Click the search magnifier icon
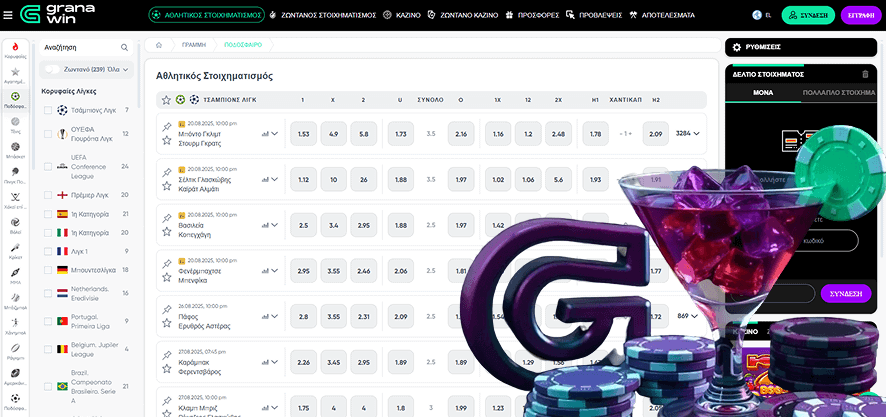 [x=124, y=47]
